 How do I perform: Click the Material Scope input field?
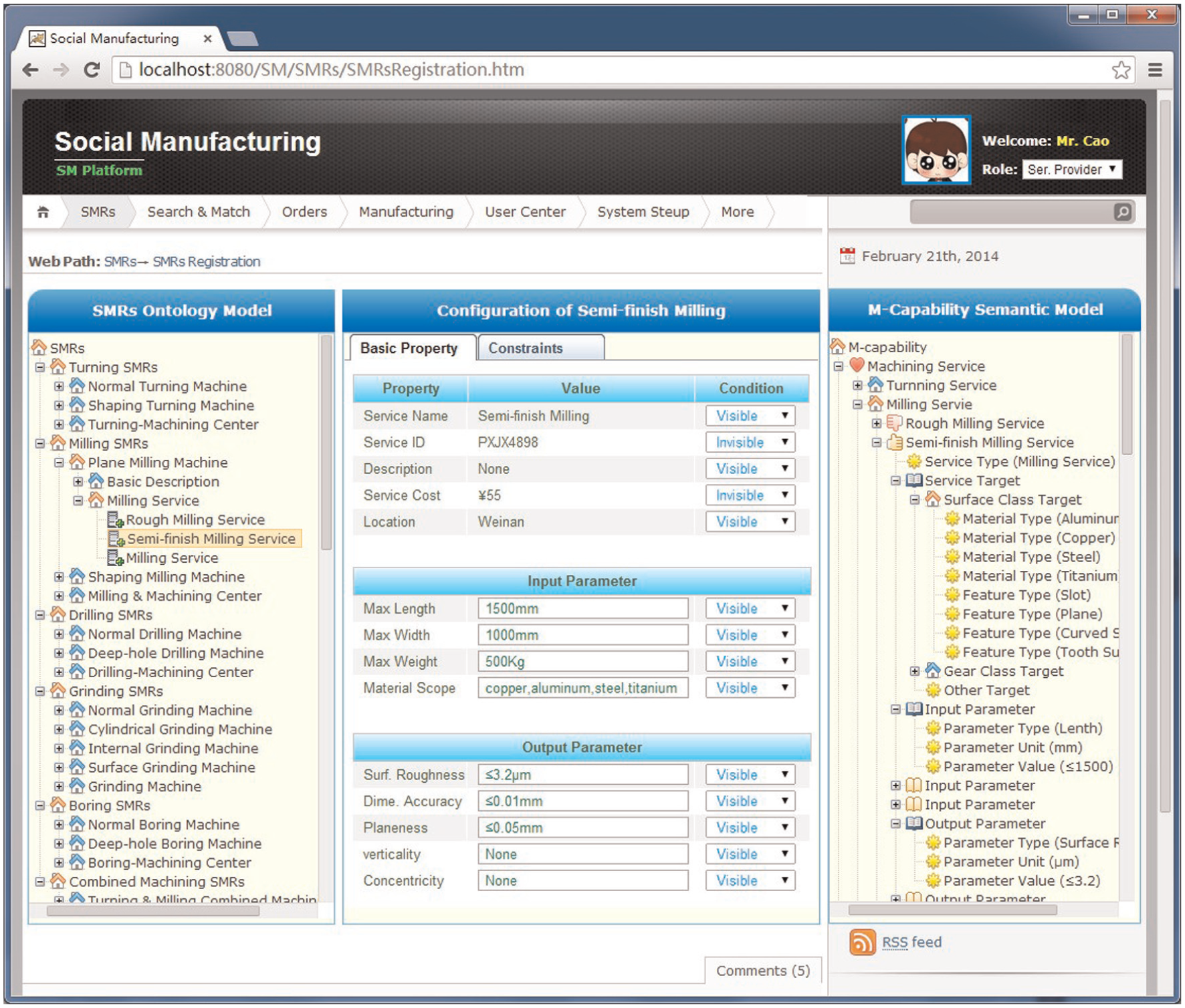(x=583, y=688)
